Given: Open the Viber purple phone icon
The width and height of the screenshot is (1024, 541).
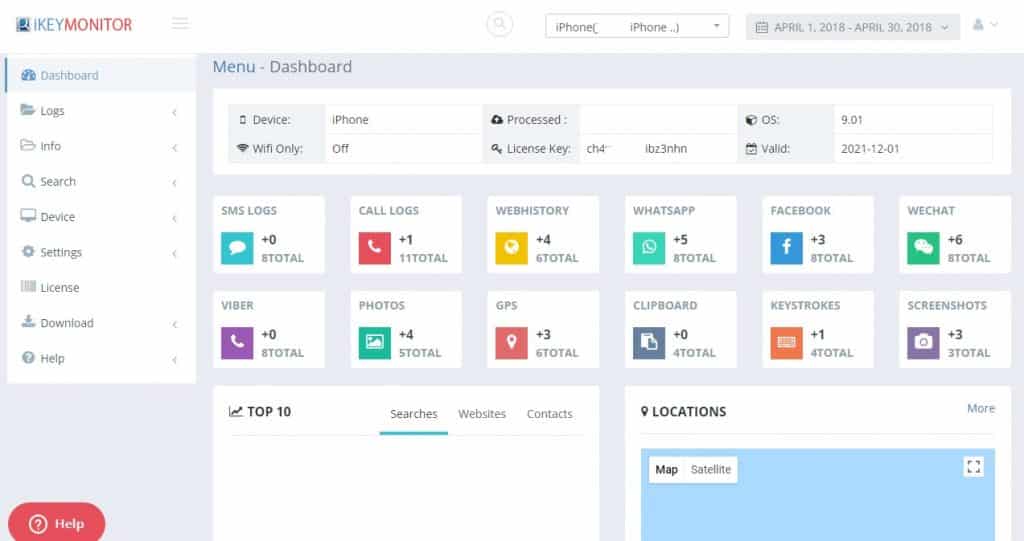Looking at the screenshot, I should coord(237,343).
